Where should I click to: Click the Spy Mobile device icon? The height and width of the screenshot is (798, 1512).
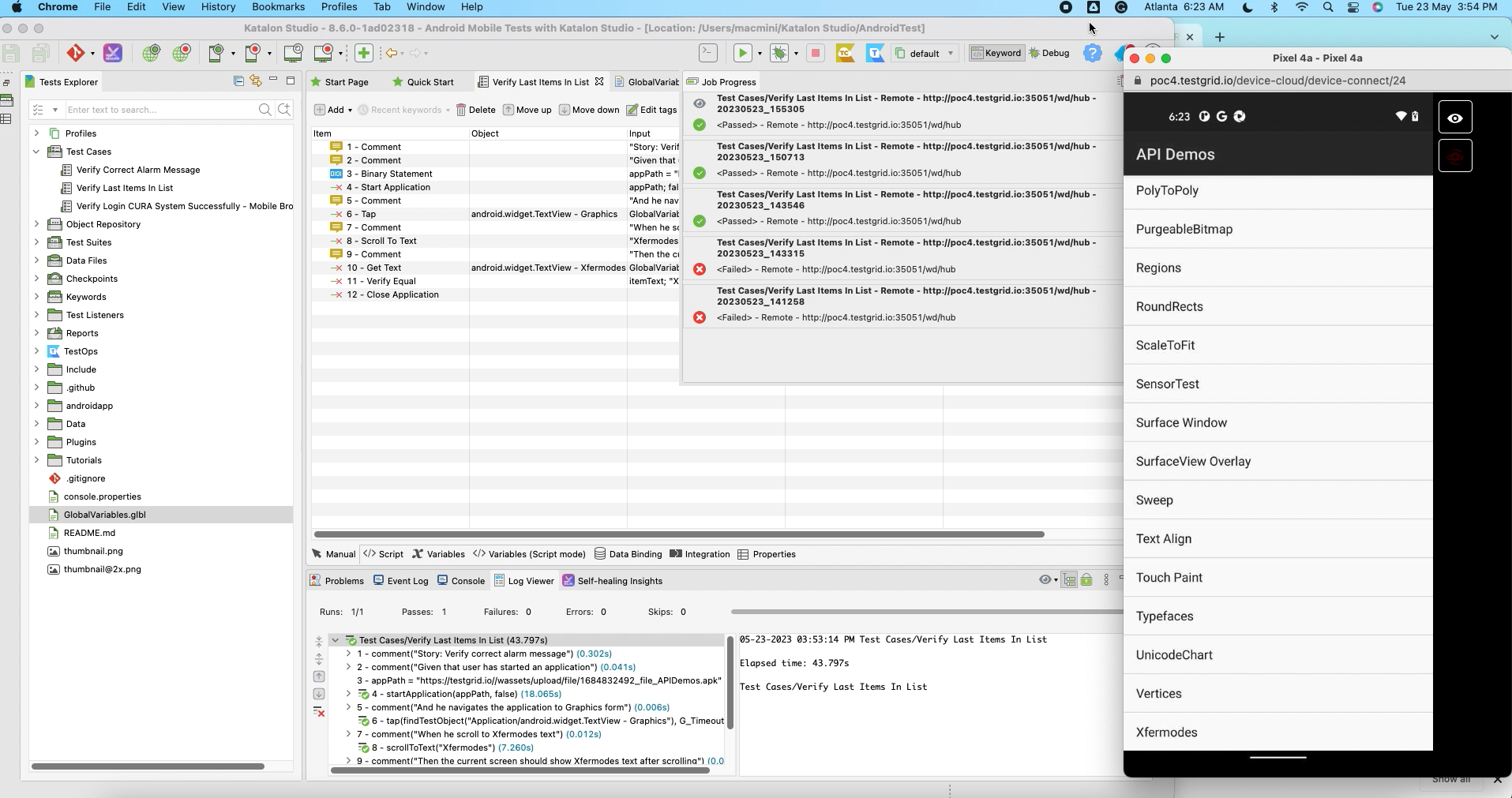(x=216, y=53)
